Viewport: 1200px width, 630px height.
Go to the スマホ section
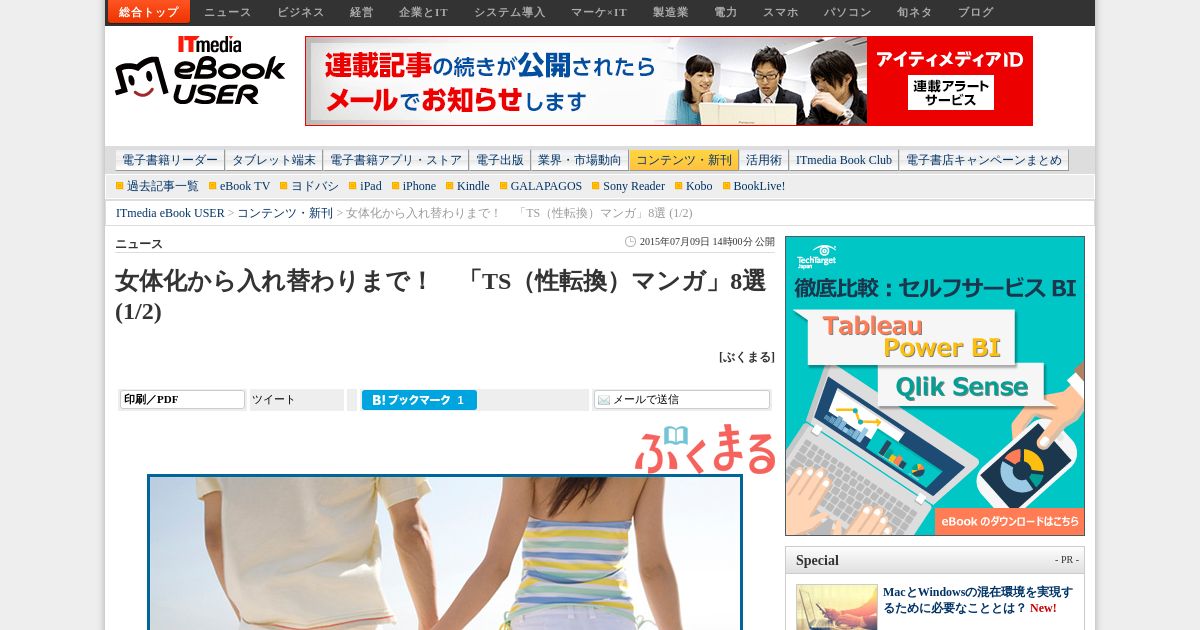780,12
